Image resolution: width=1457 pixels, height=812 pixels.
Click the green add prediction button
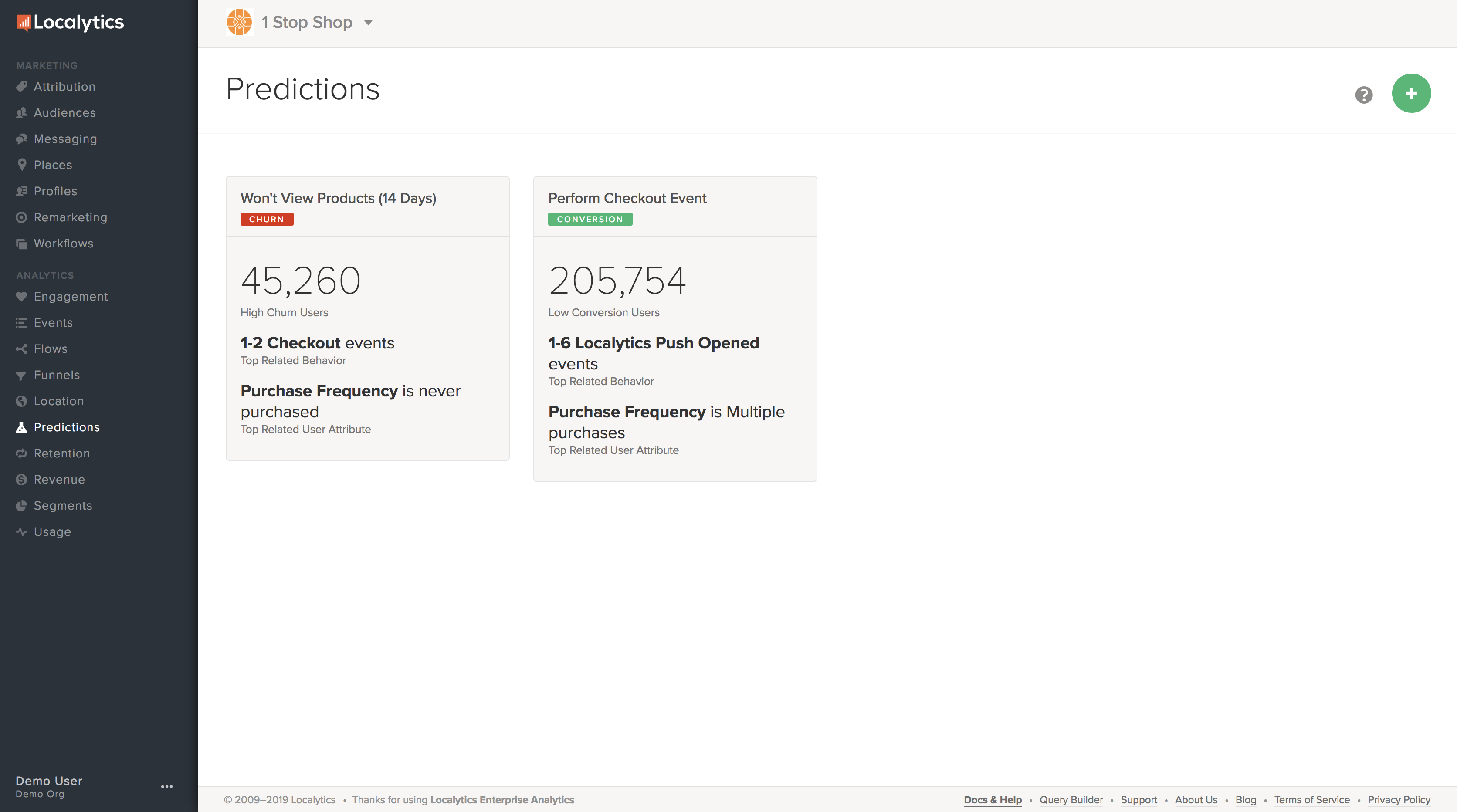(1411, 93)
